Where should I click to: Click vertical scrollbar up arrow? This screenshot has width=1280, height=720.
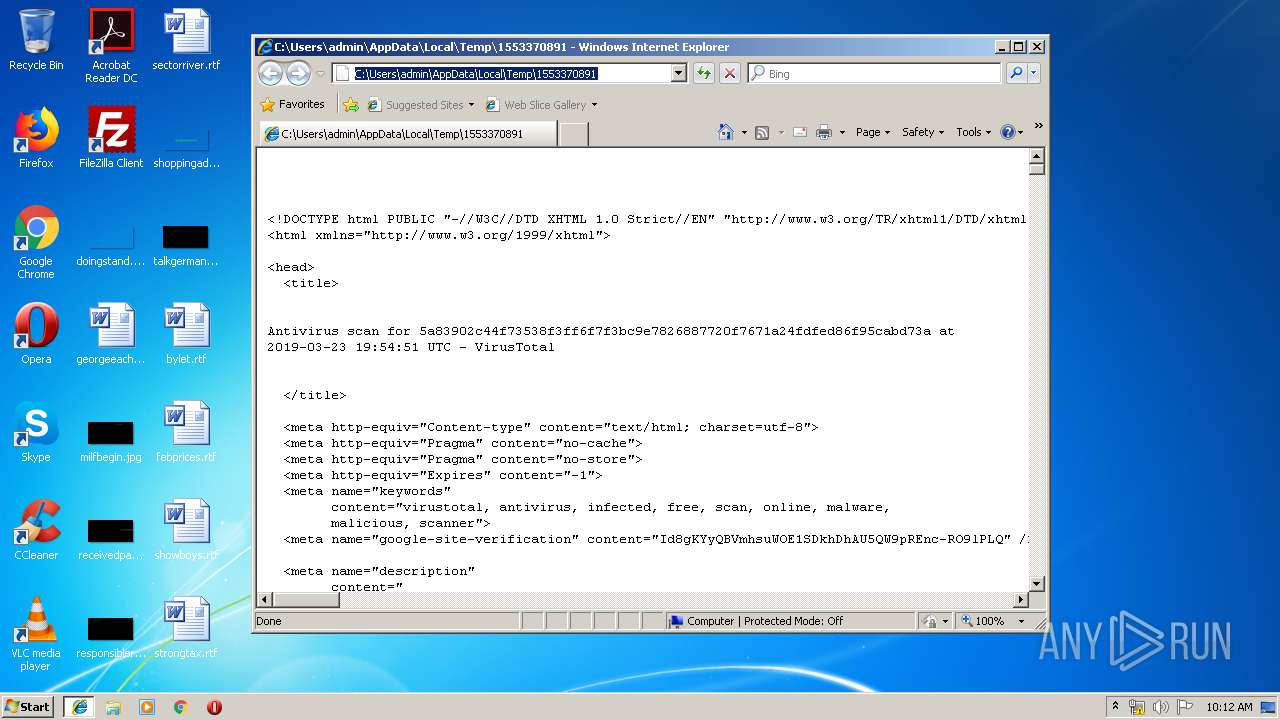(1036, 155)
